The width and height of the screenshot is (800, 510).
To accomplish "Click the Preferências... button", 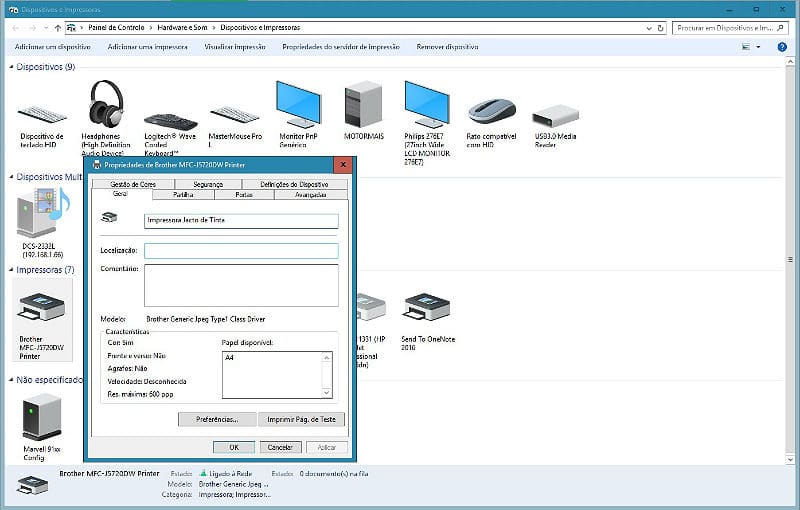I will [x=217, y=419].
